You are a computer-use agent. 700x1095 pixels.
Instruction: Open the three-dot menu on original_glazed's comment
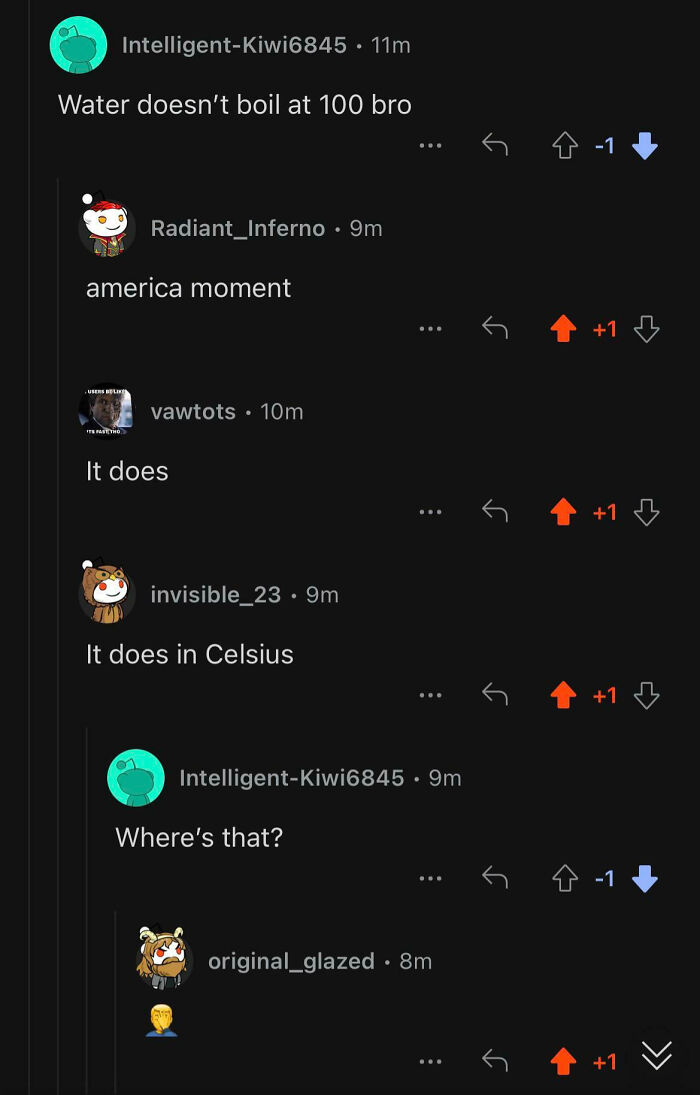pos(430,1061)
